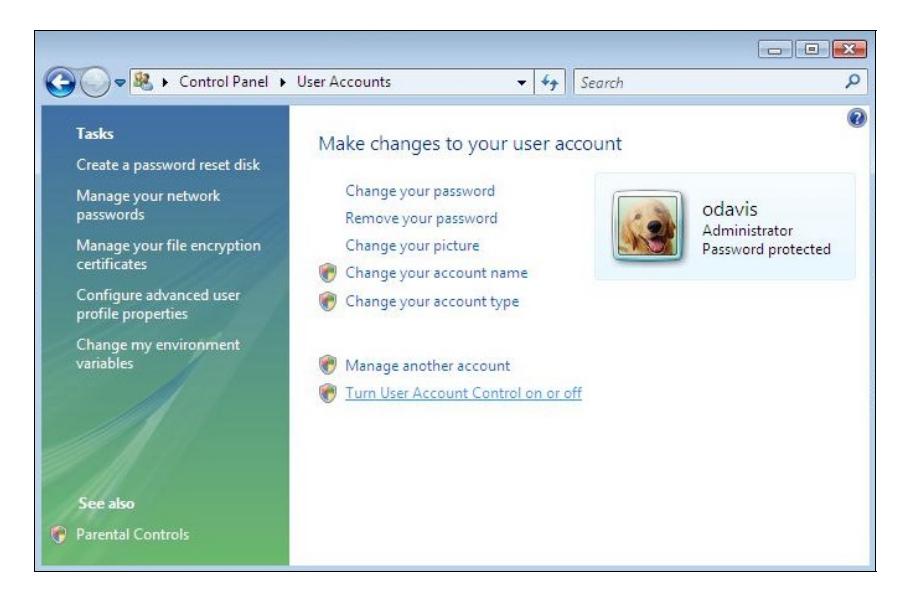This screenshot has height=594, width=904.
Task: Click the Tasks heading in the sidebar
Action: tap(95, 134)
